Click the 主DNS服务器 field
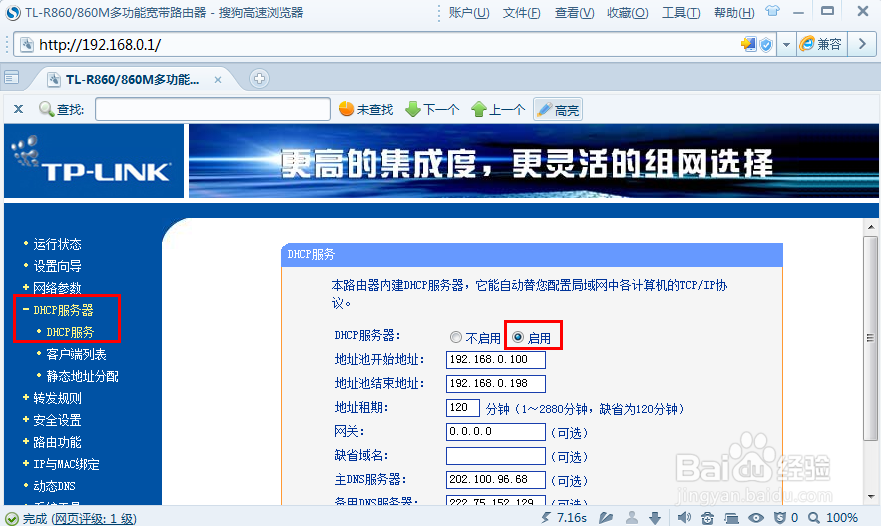This screenshot has width=881, height=526. click(496, 479)
